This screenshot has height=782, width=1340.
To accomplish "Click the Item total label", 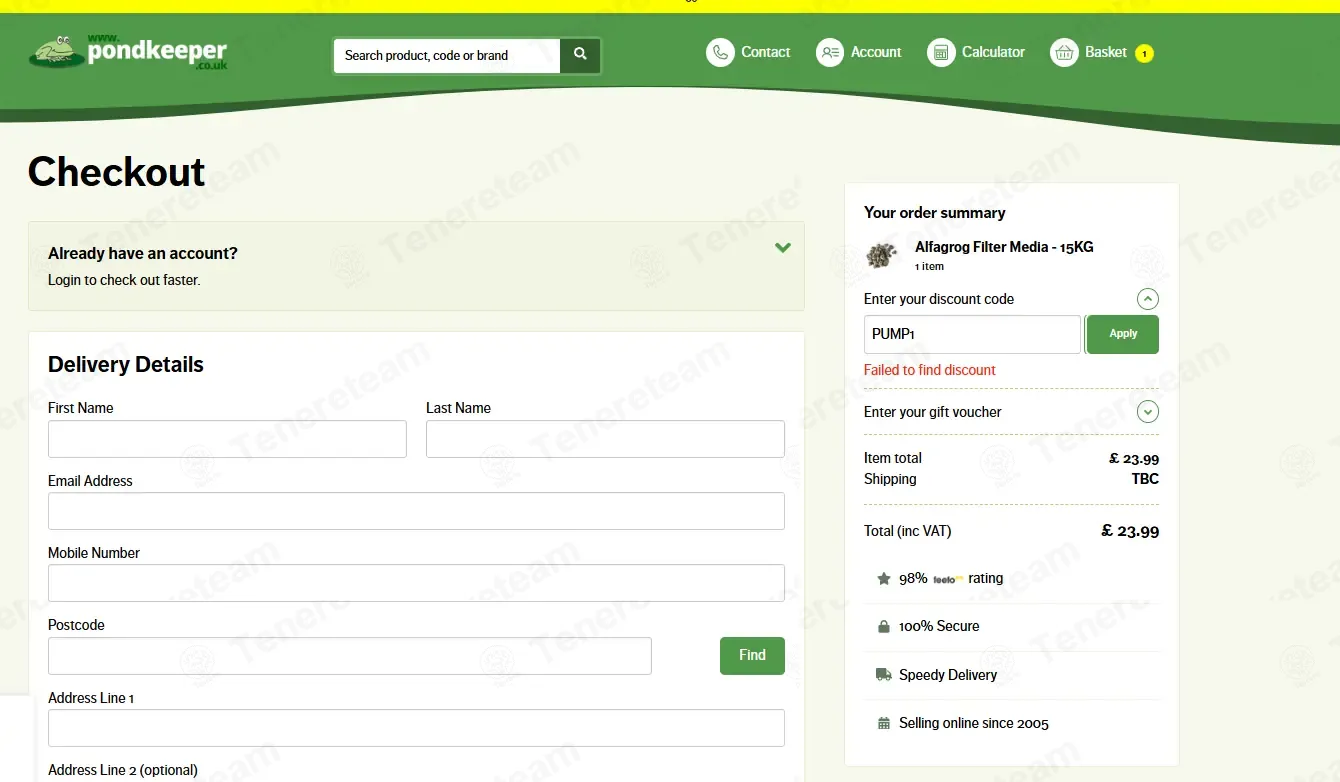I will pos(893,458).
